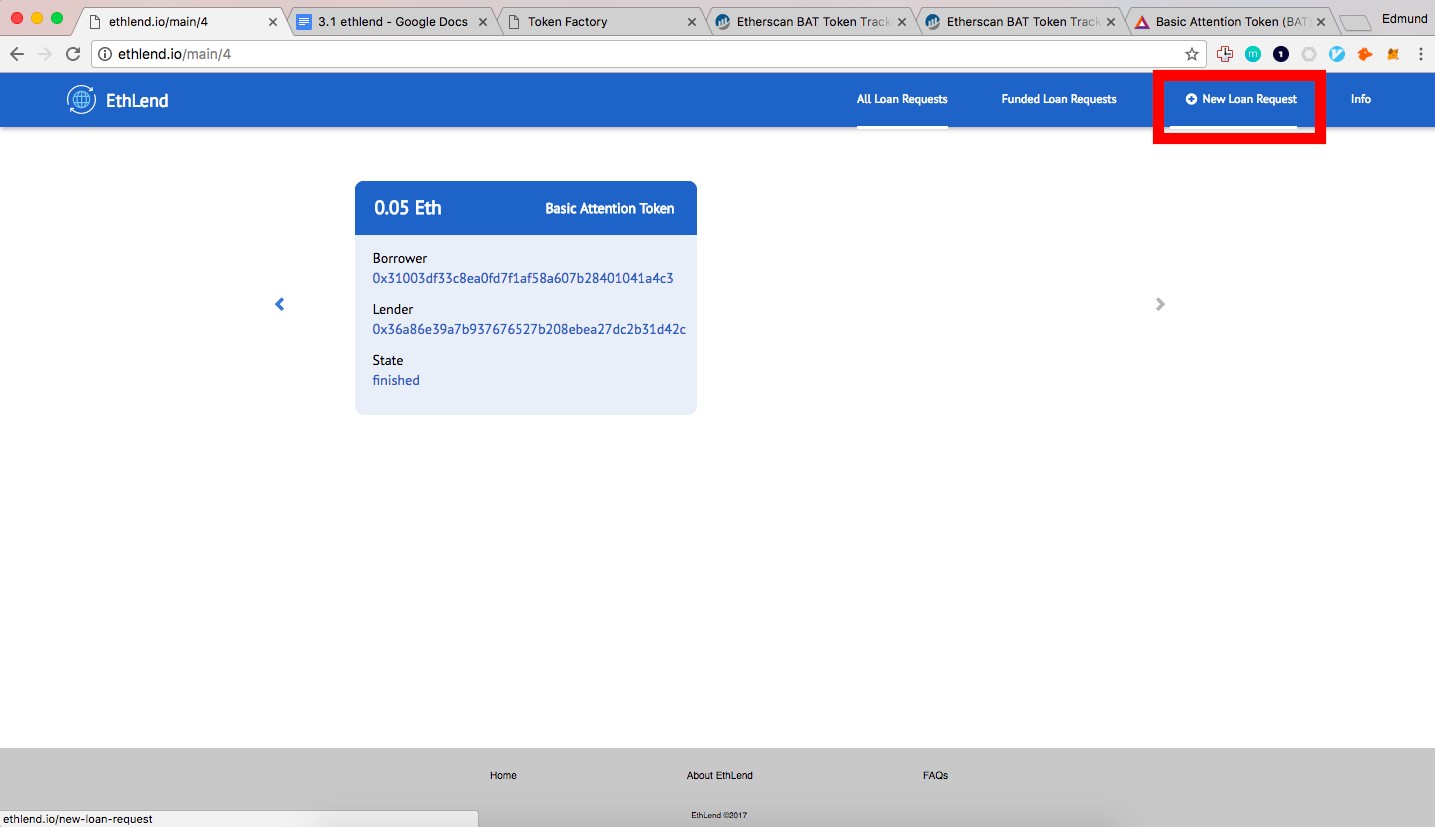This screenshot has height=827, width=1435.
Task: Open the orange fox head extension
Action: [x=1365, y=54]
